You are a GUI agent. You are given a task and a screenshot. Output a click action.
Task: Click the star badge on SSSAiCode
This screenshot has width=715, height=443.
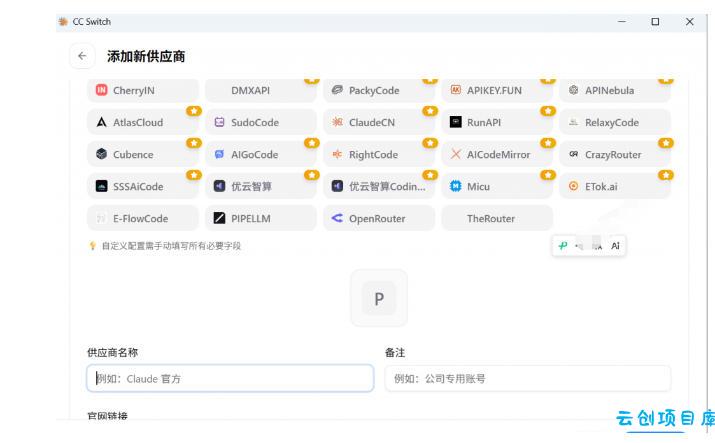pos(194,175)
